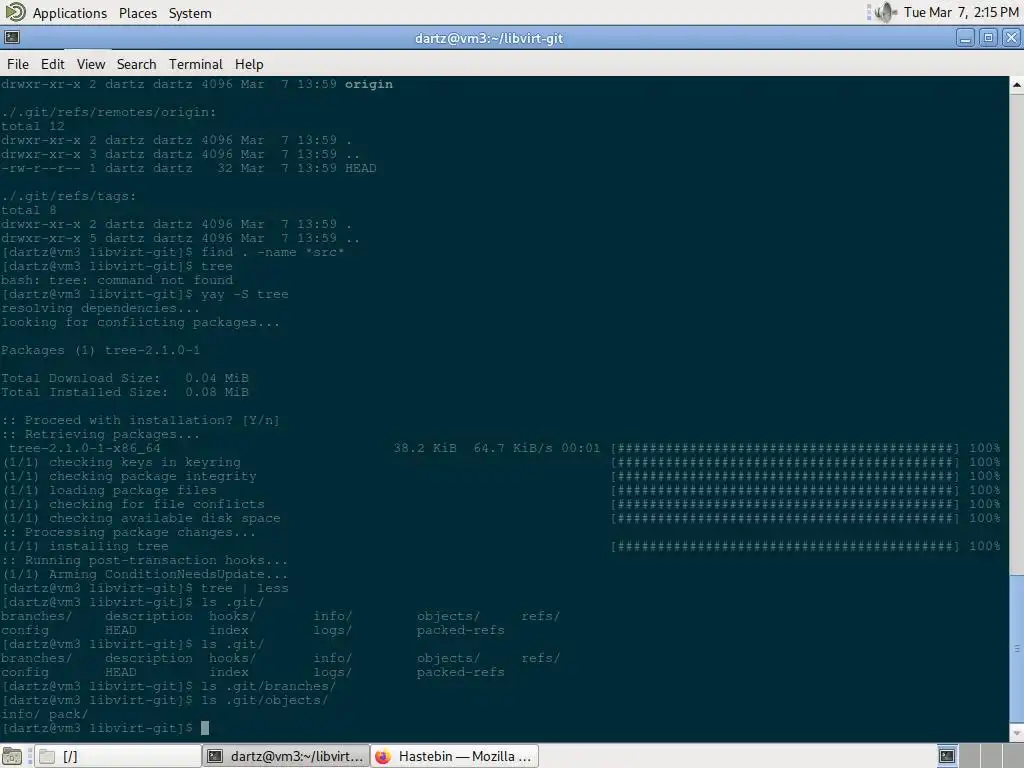
Task: Open the terminal File menu
Action: [x=18, y=64]
